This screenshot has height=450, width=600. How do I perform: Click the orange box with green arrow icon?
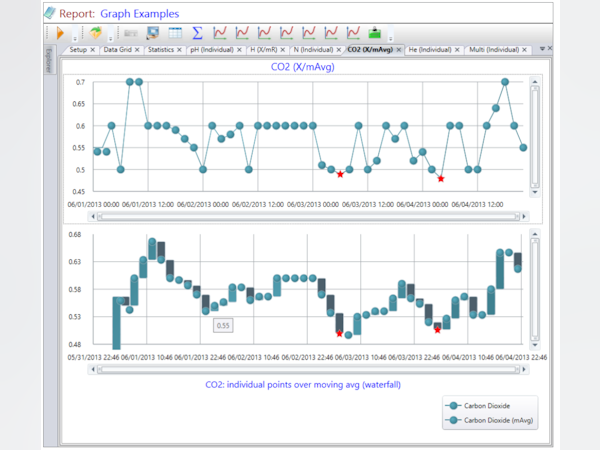(96, 33)
